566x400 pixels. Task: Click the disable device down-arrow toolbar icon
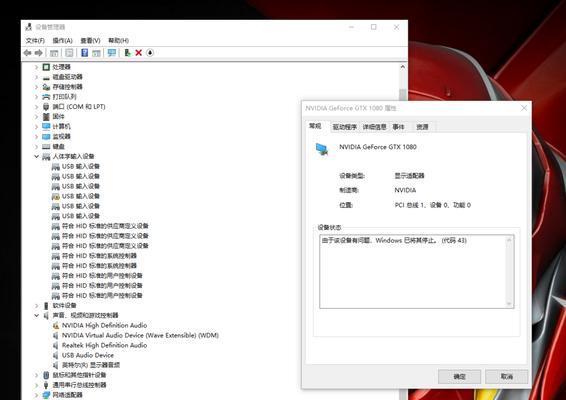click(x=150, y=53)
